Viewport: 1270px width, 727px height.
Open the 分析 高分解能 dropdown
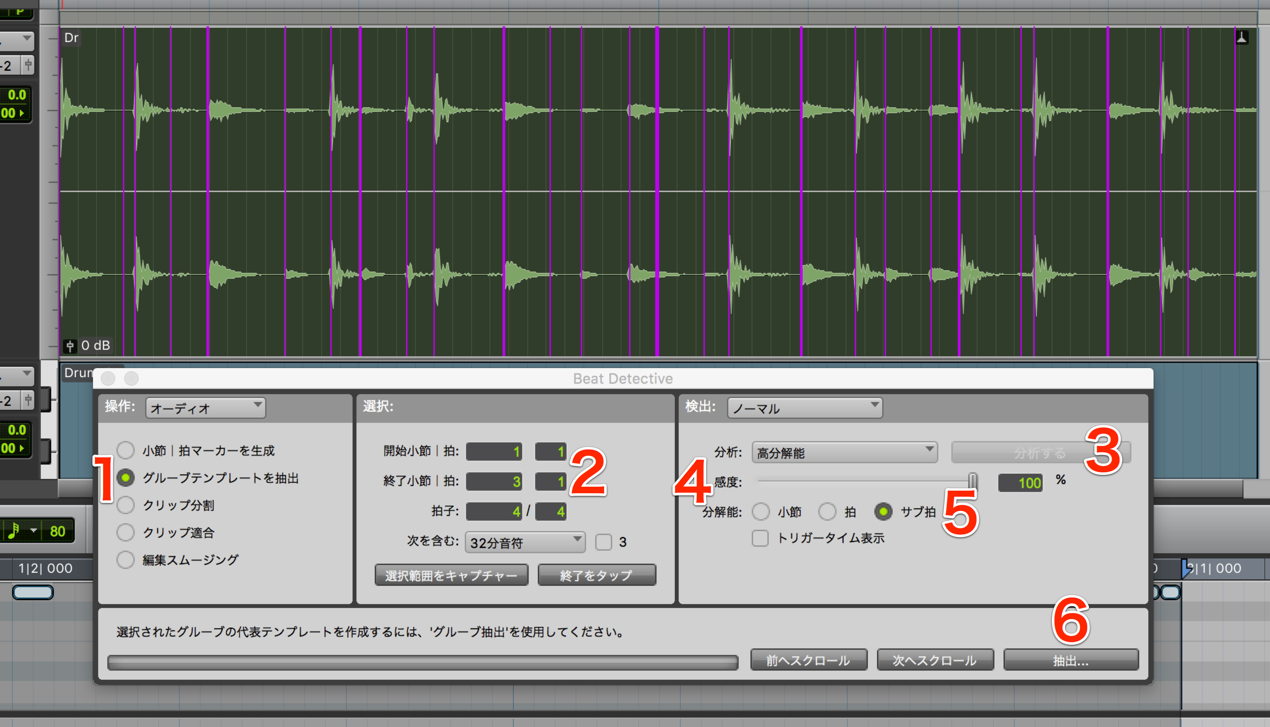click(844, 453)
